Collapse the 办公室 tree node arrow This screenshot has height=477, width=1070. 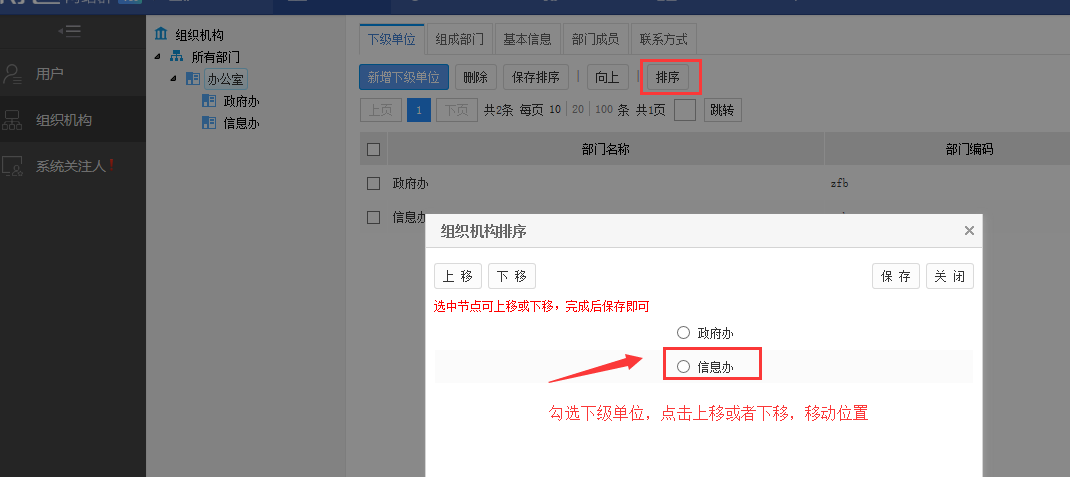point(174,79)
